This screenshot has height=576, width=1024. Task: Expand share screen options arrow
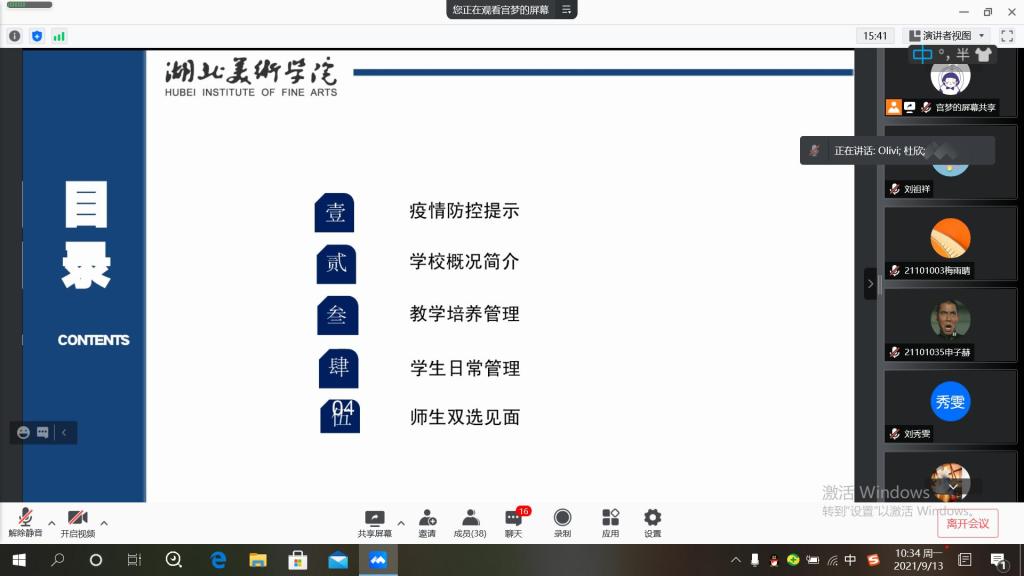pos(401,522)
